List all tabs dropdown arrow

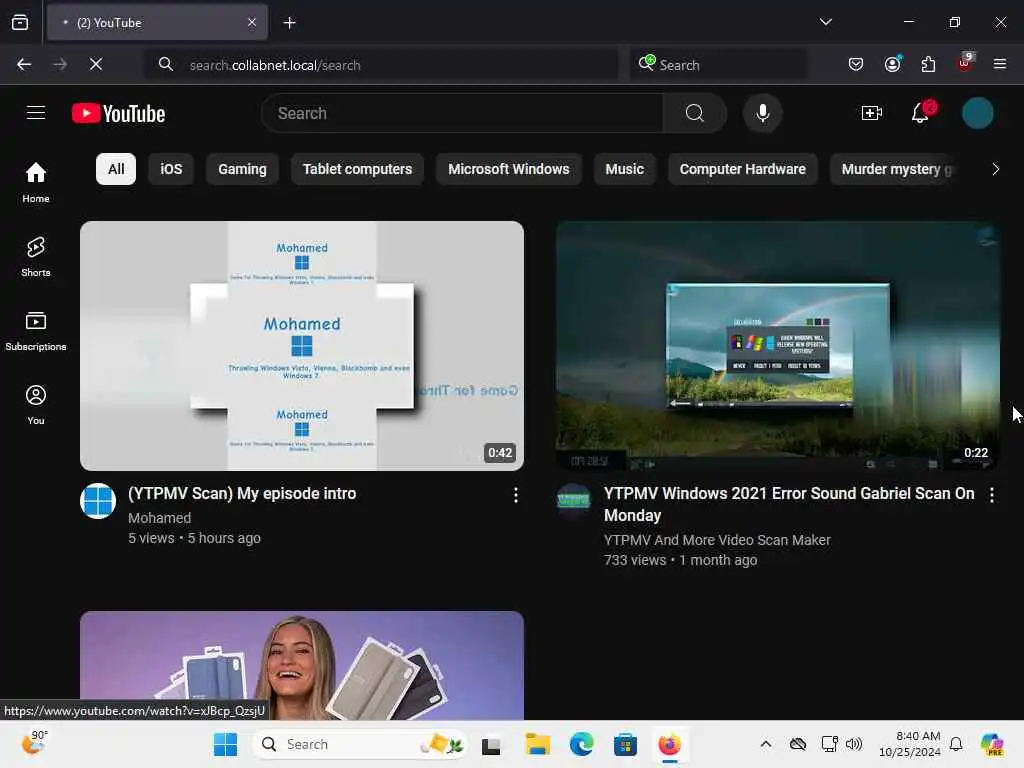[825, 22]
